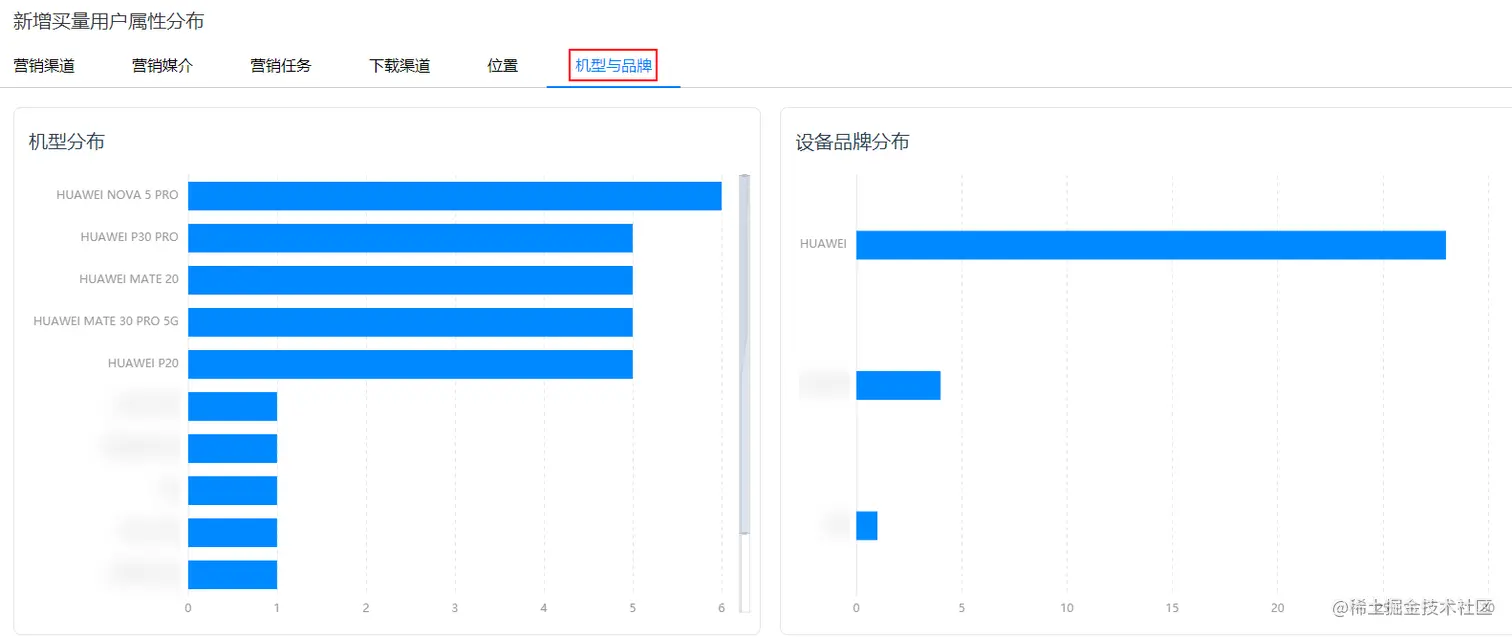Click the HUAWEI P20 bar
This screenshot has width=1512, height=637.
(410, 364)
